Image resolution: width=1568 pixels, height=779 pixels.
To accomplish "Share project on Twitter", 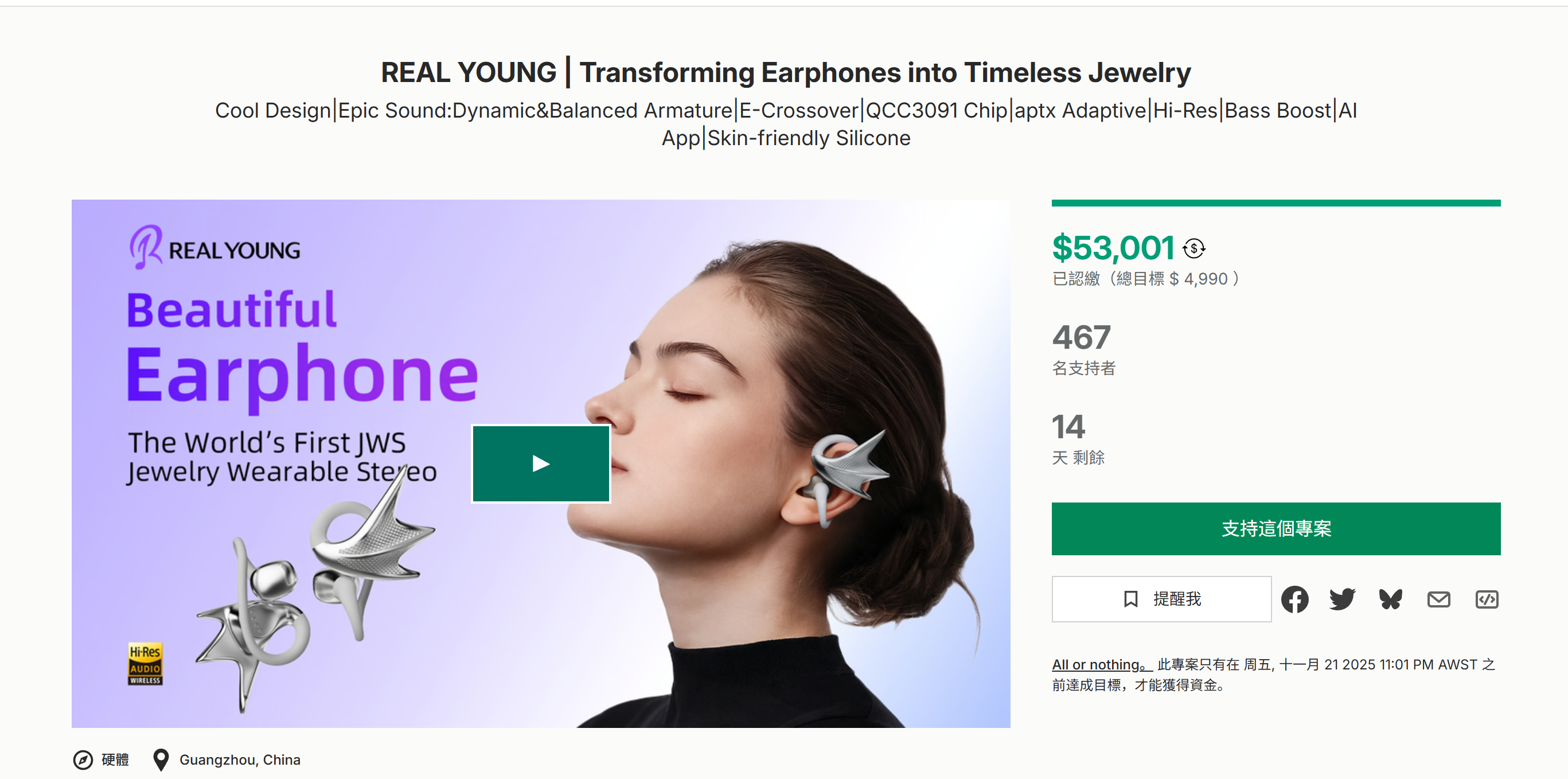I will click(x=1342, y=599).
